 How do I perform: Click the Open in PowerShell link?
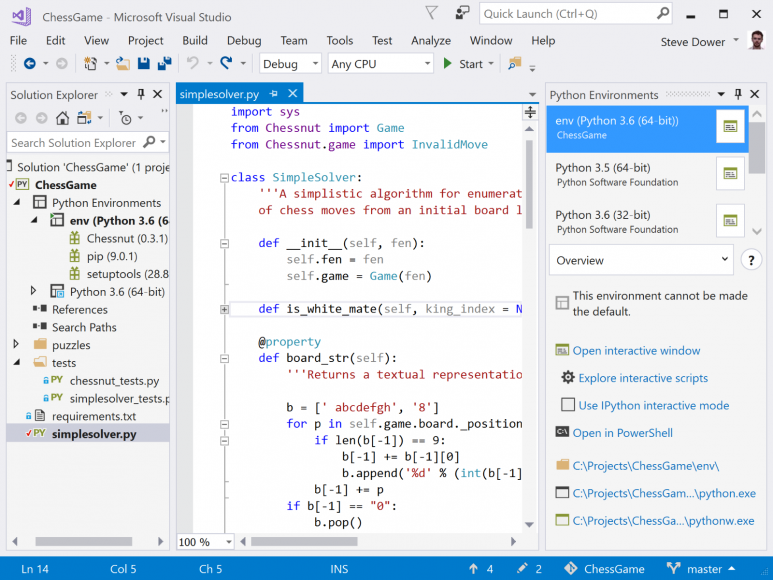(622, 433)
